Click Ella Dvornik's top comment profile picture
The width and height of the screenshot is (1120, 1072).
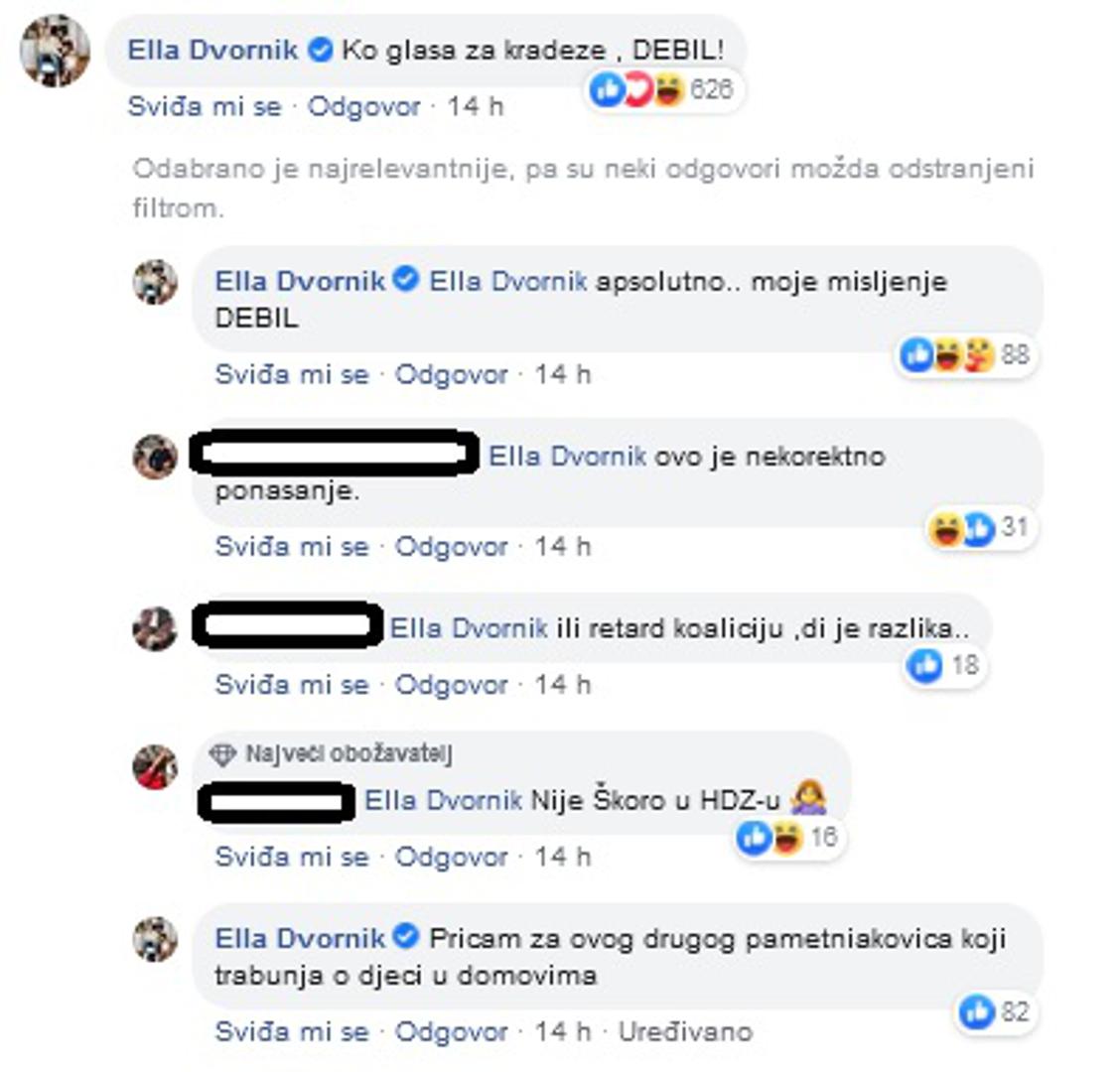pos(55,51)
